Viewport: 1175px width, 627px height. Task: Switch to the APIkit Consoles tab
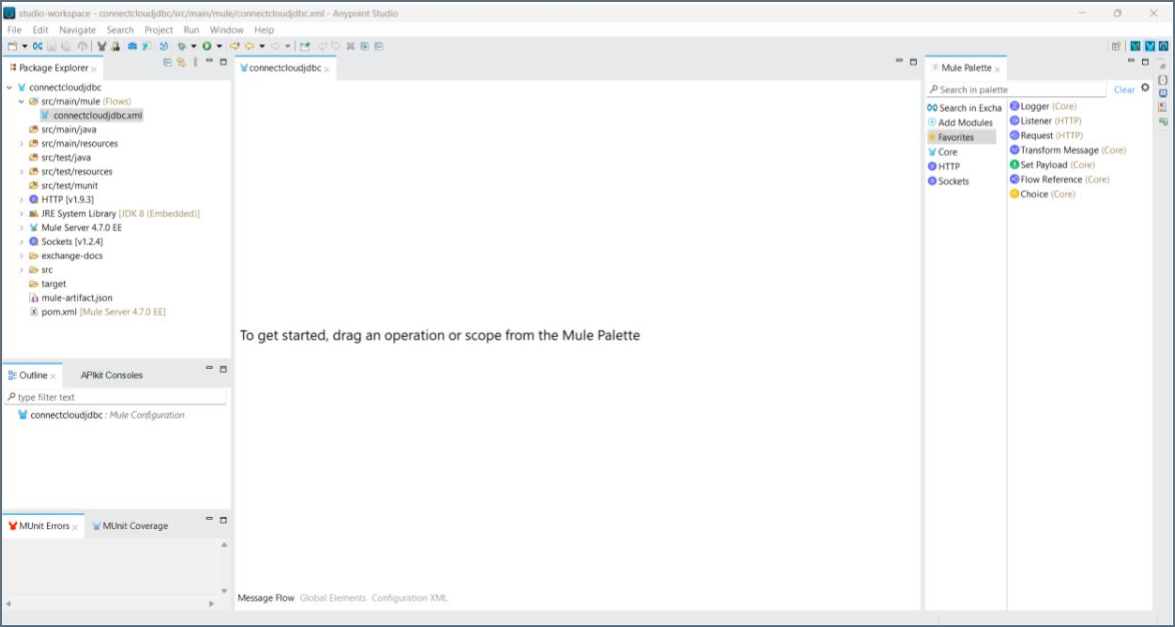click(x=112, y=375)
